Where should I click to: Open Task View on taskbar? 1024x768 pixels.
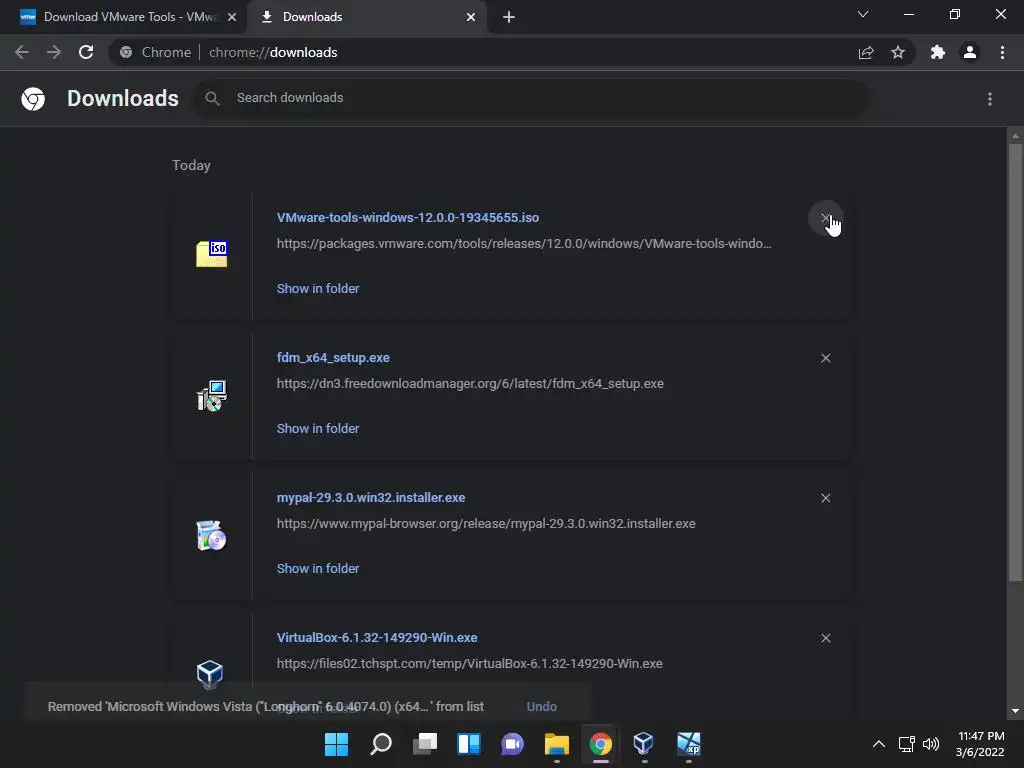tap(424, 744)
